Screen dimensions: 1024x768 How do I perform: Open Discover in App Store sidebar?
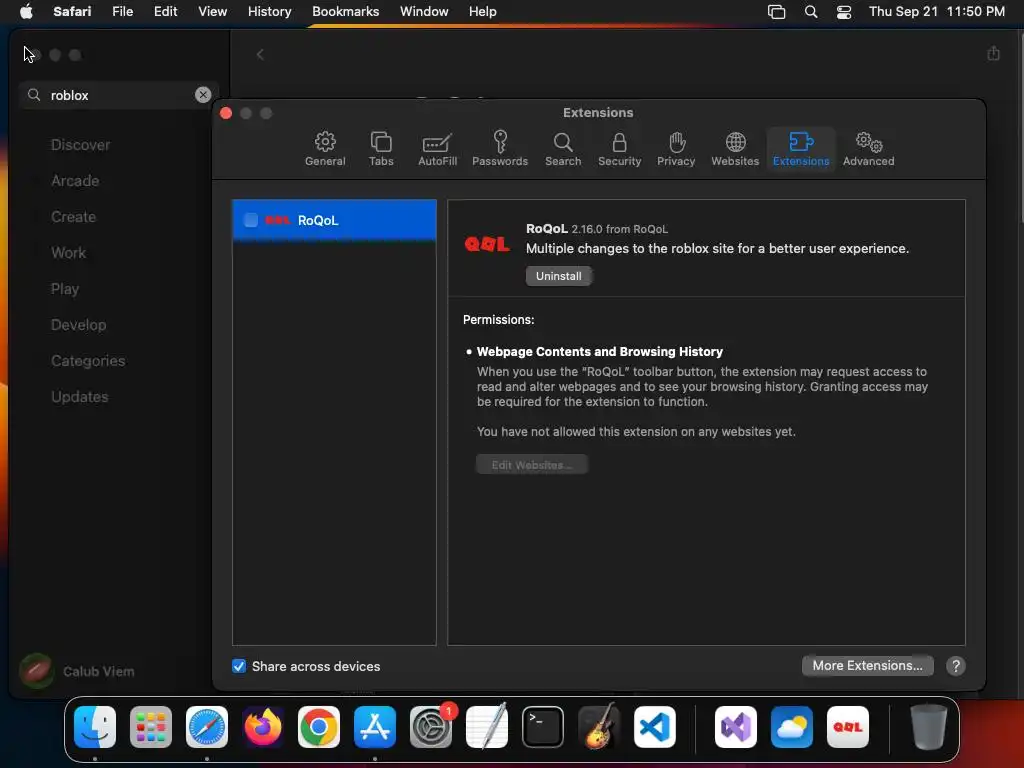coord(80,145)
